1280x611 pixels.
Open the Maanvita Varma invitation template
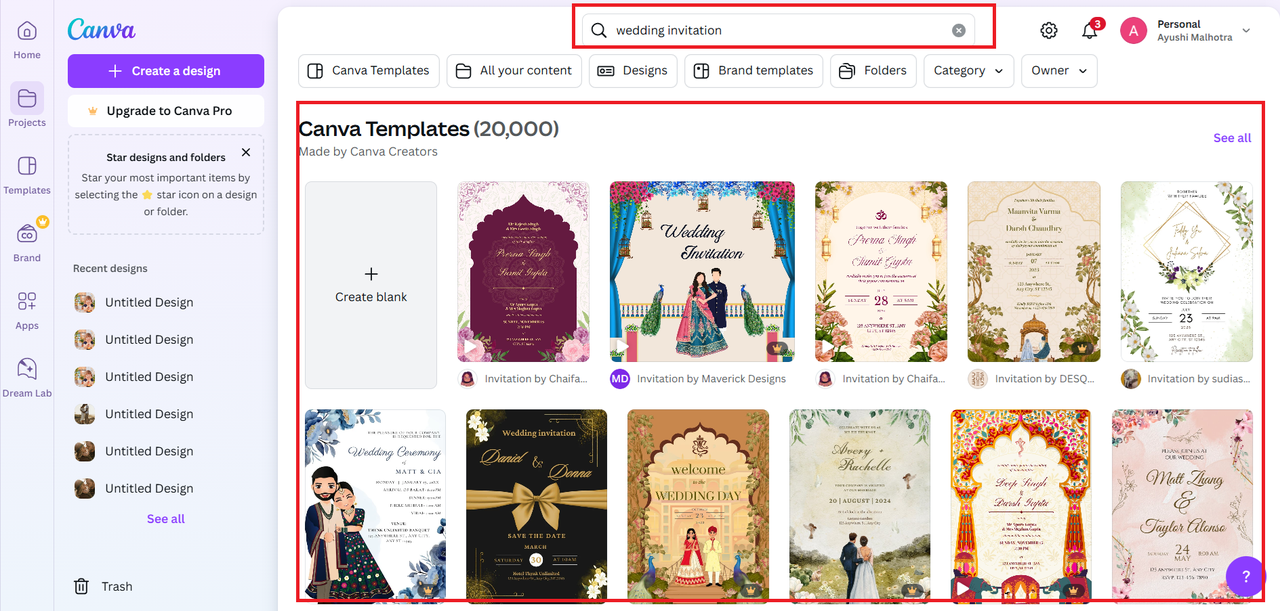click(1034, 271)
